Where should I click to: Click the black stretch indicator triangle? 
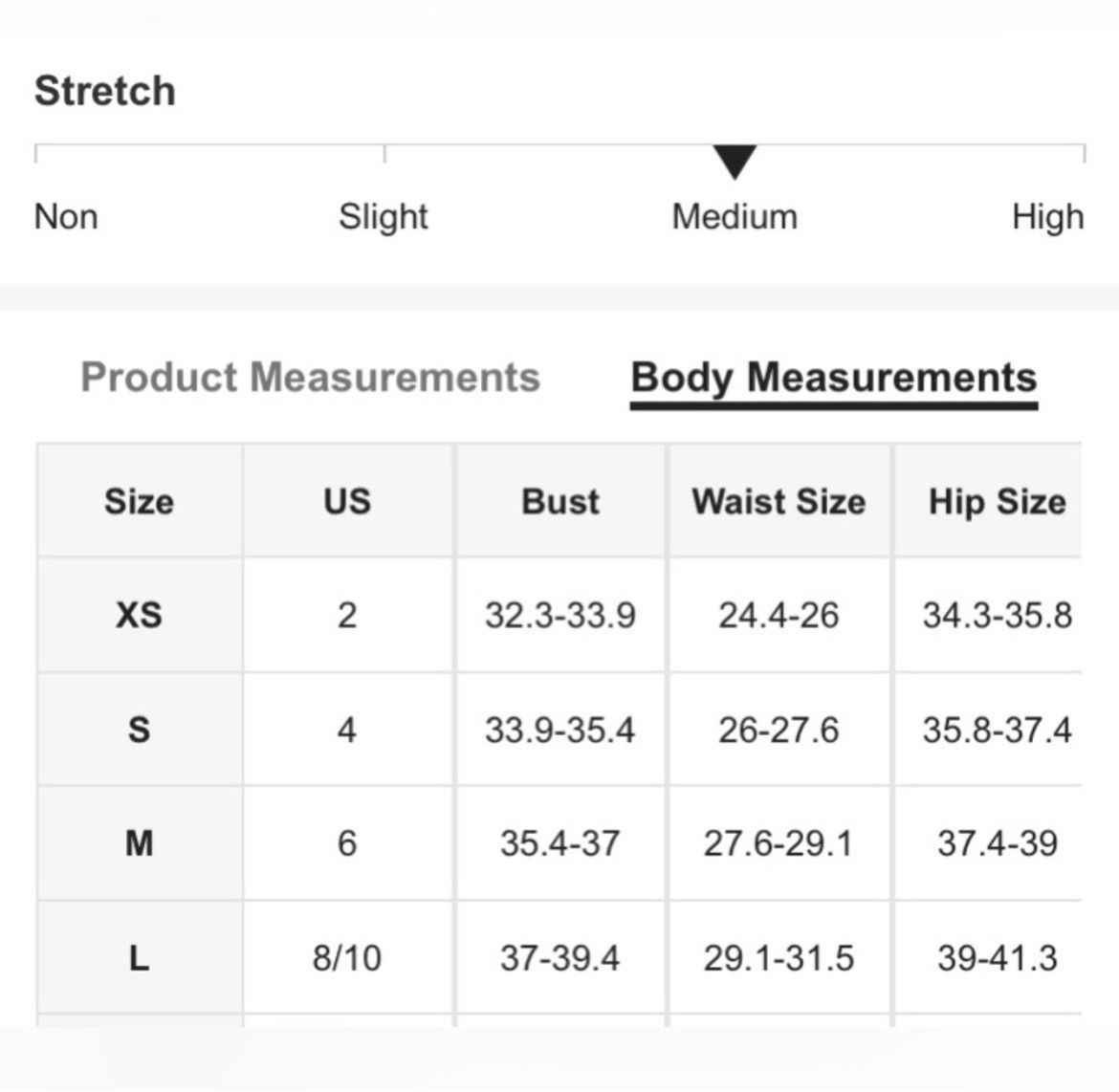(735, 162)
